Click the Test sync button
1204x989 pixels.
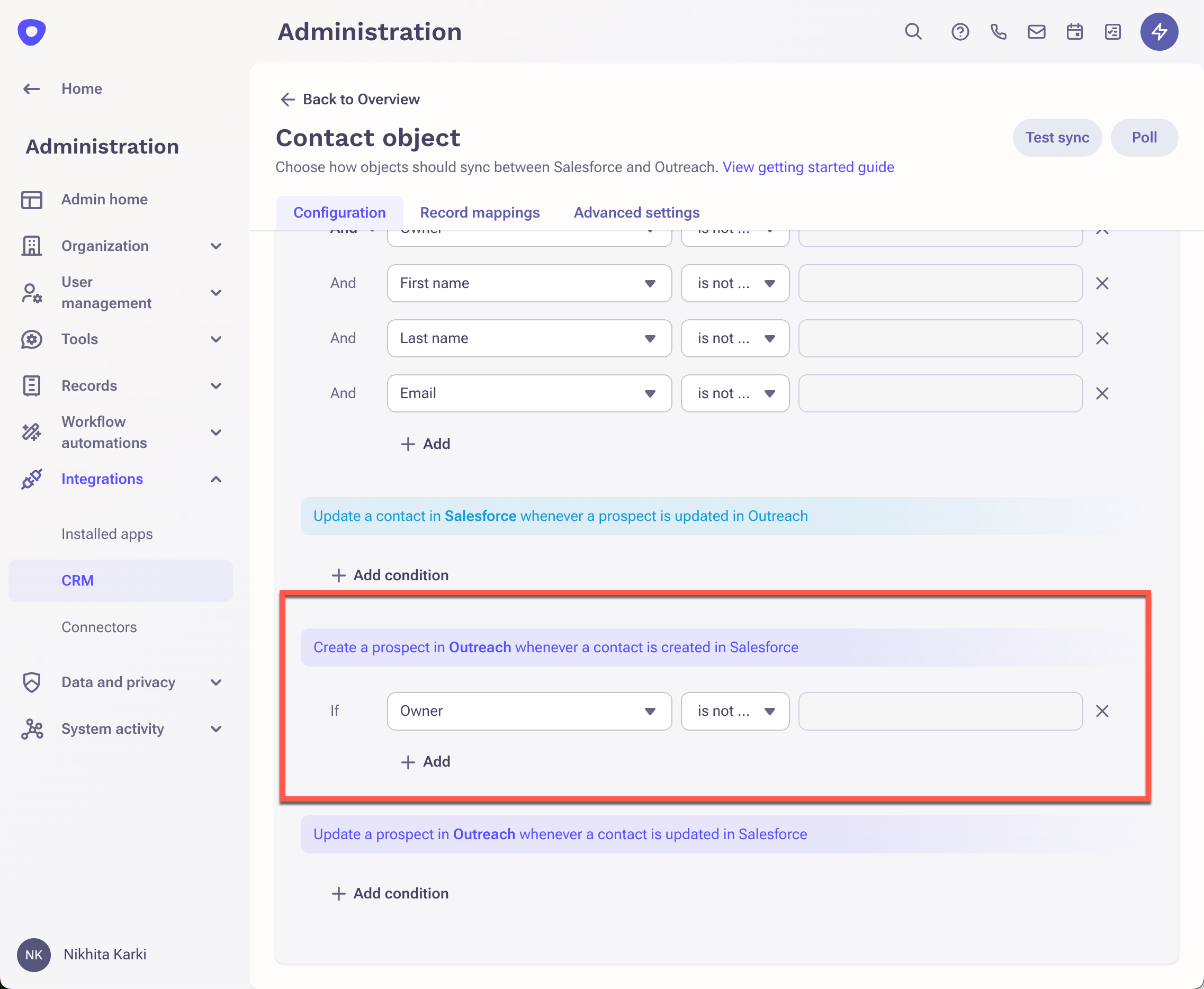1057,137
